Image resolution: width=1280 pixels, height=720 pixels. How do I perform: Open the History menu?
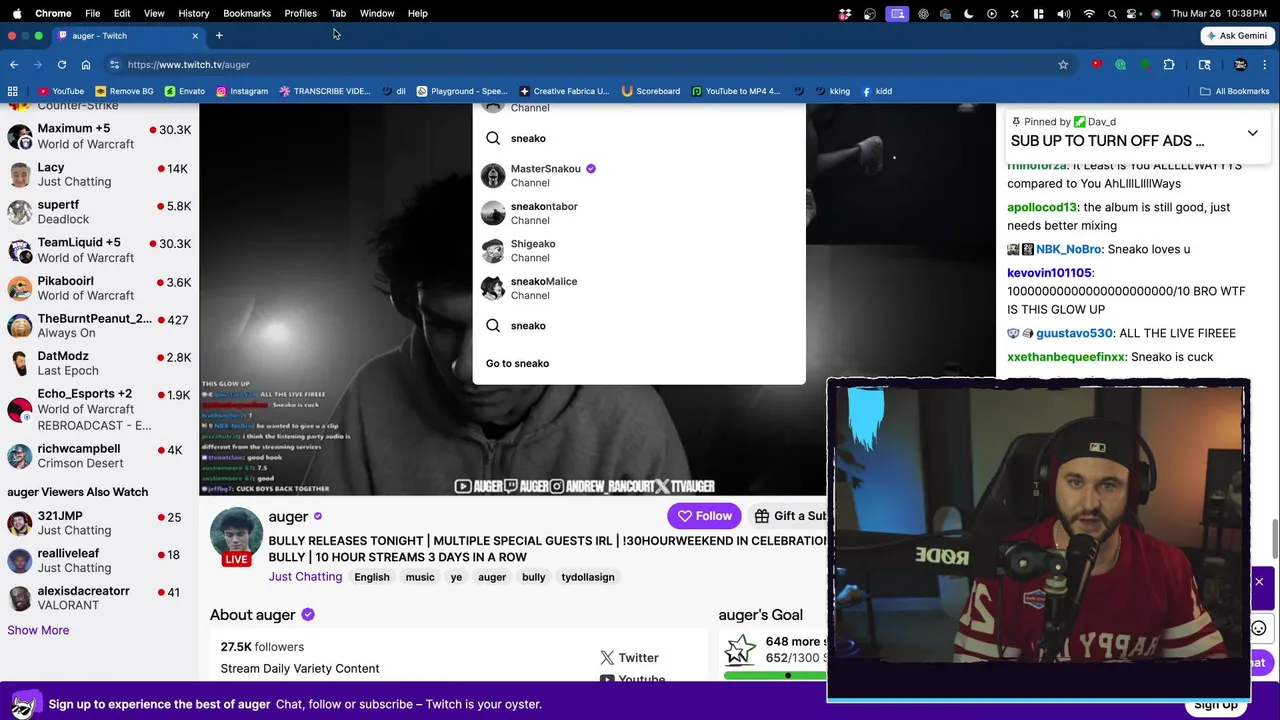click(x=193, y=13)
